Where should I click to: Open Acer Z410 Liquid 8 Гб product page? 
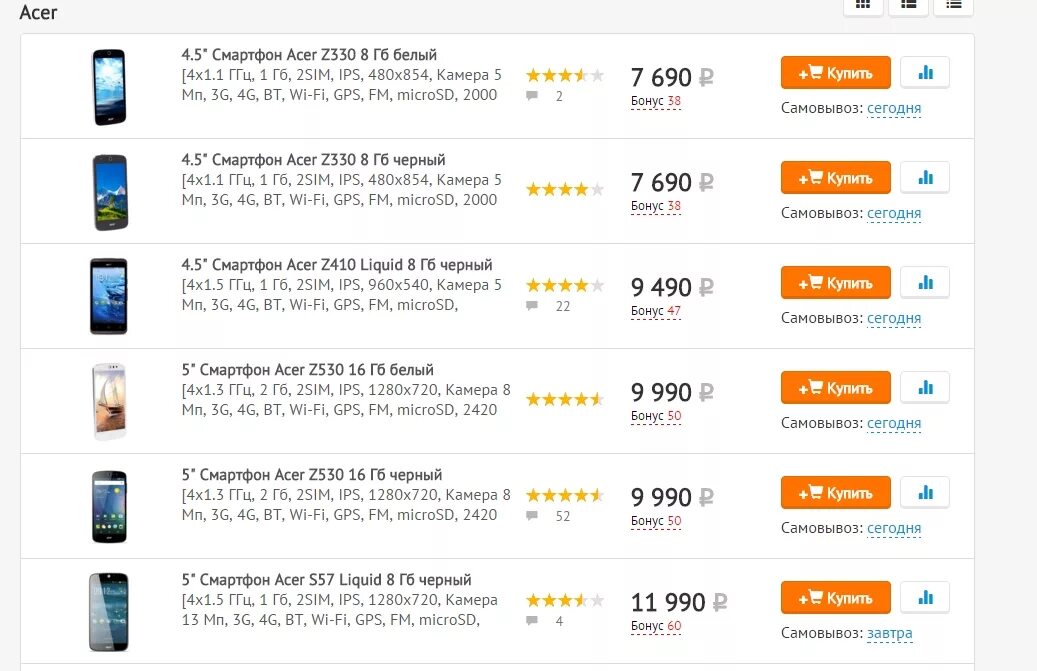tap(337, 265)
